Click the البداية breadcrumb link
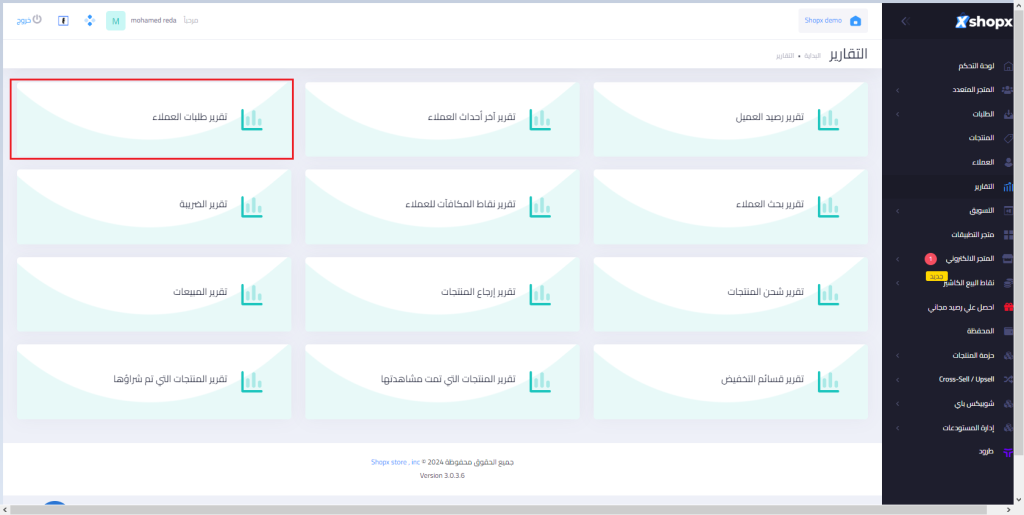 click(x=813, y=56)
